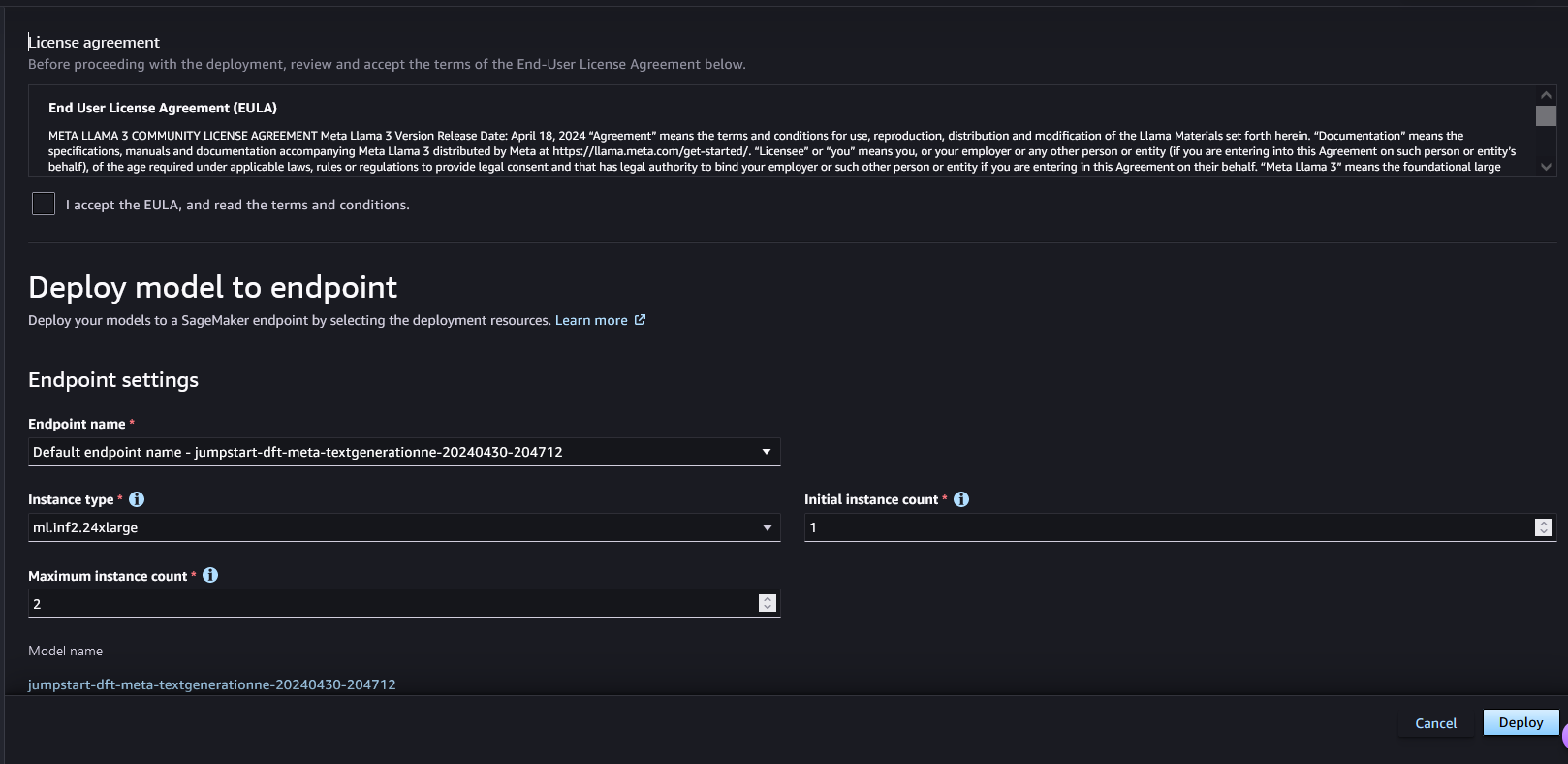The width and height of the screenshot is (1568, 764).
Task: Click the "Instance type" field label
Action: click(x=71, y=499)
